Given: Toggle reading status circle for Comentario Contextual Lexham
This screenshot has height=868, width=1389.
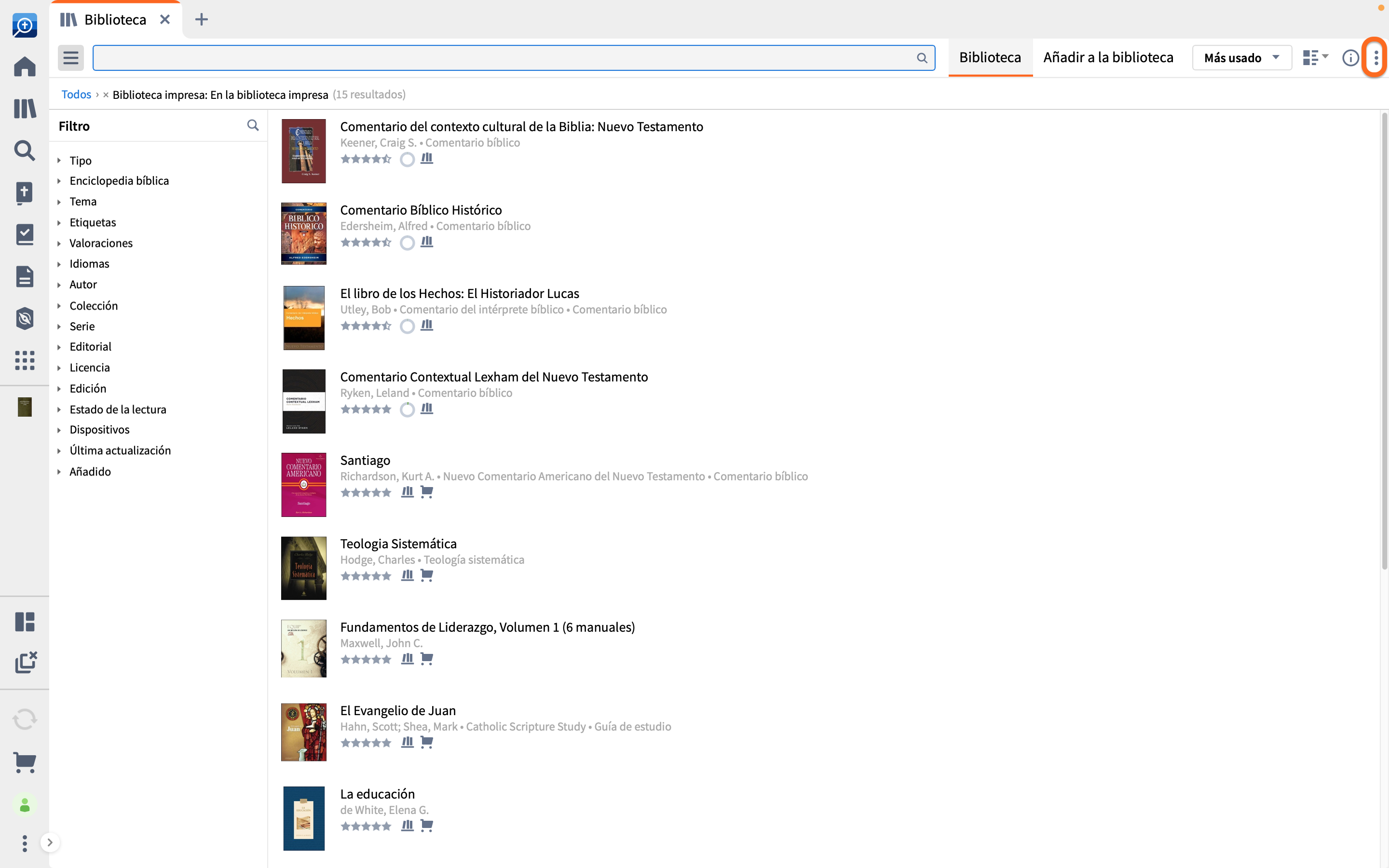Looking at the screenshot, I should [407, 409].
